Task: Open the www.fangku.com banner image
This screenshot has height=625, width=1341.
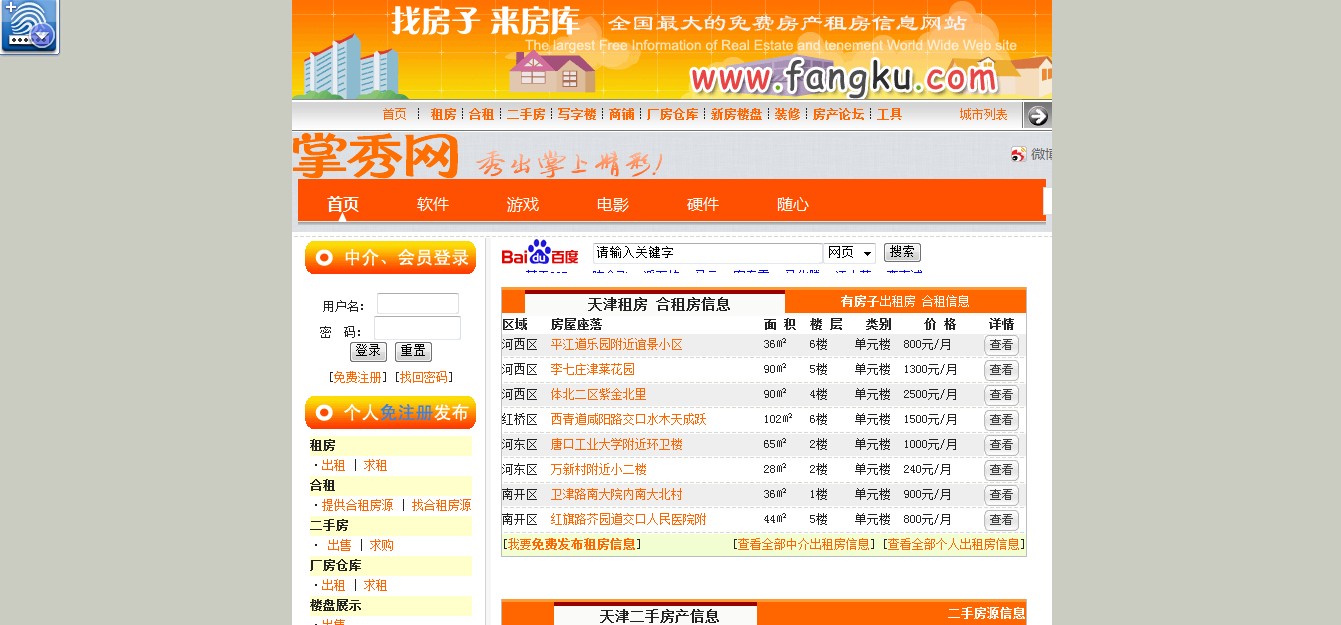Action: [672, 50]
